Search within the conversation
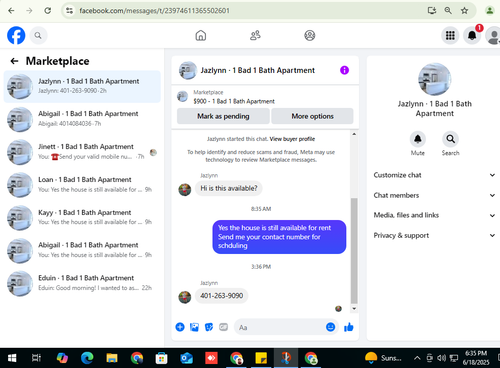500x368 pixels. (450, 139)
